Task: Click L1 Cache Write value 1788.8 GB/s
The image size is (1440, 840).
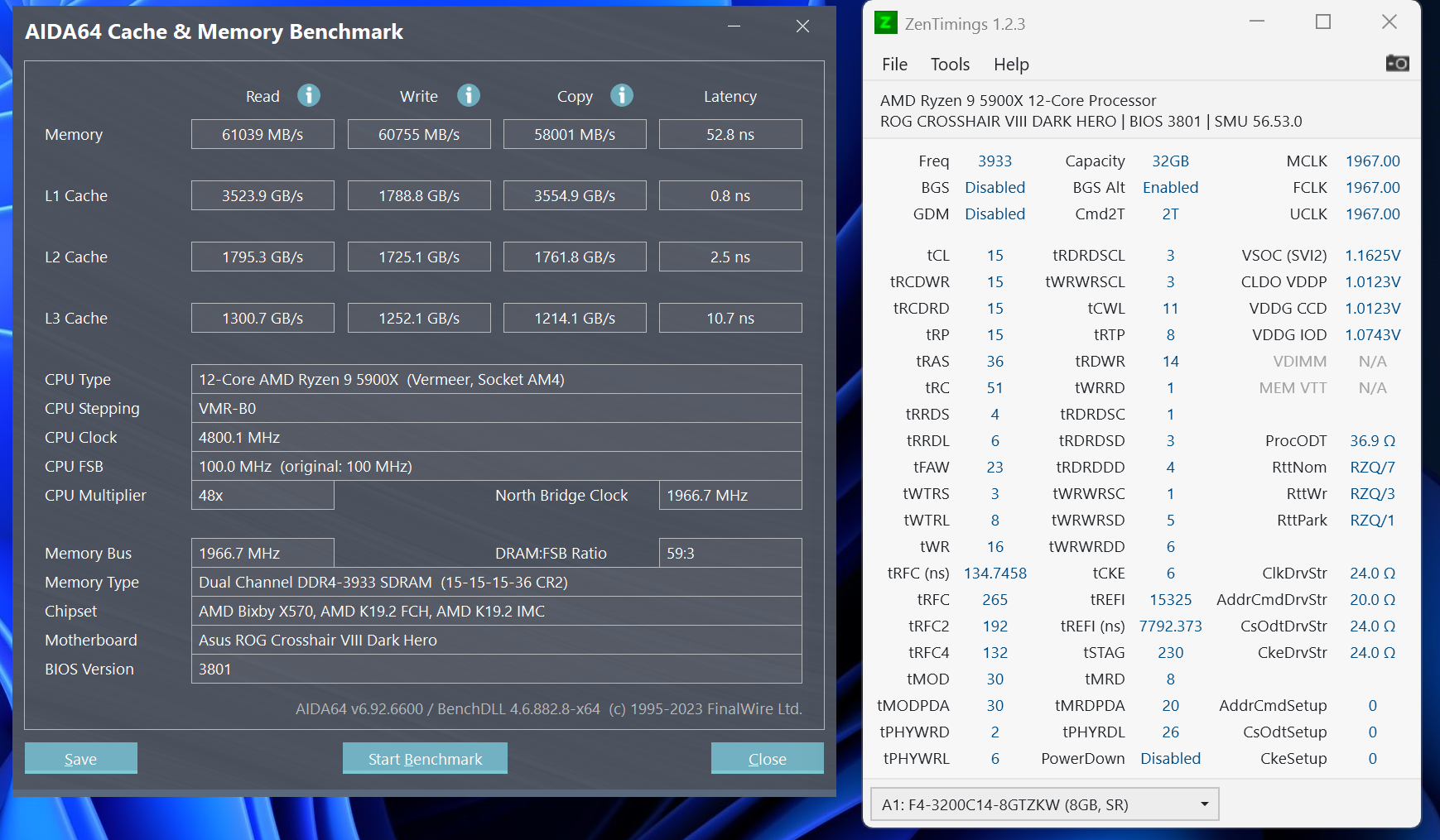Action: point(419,195)
